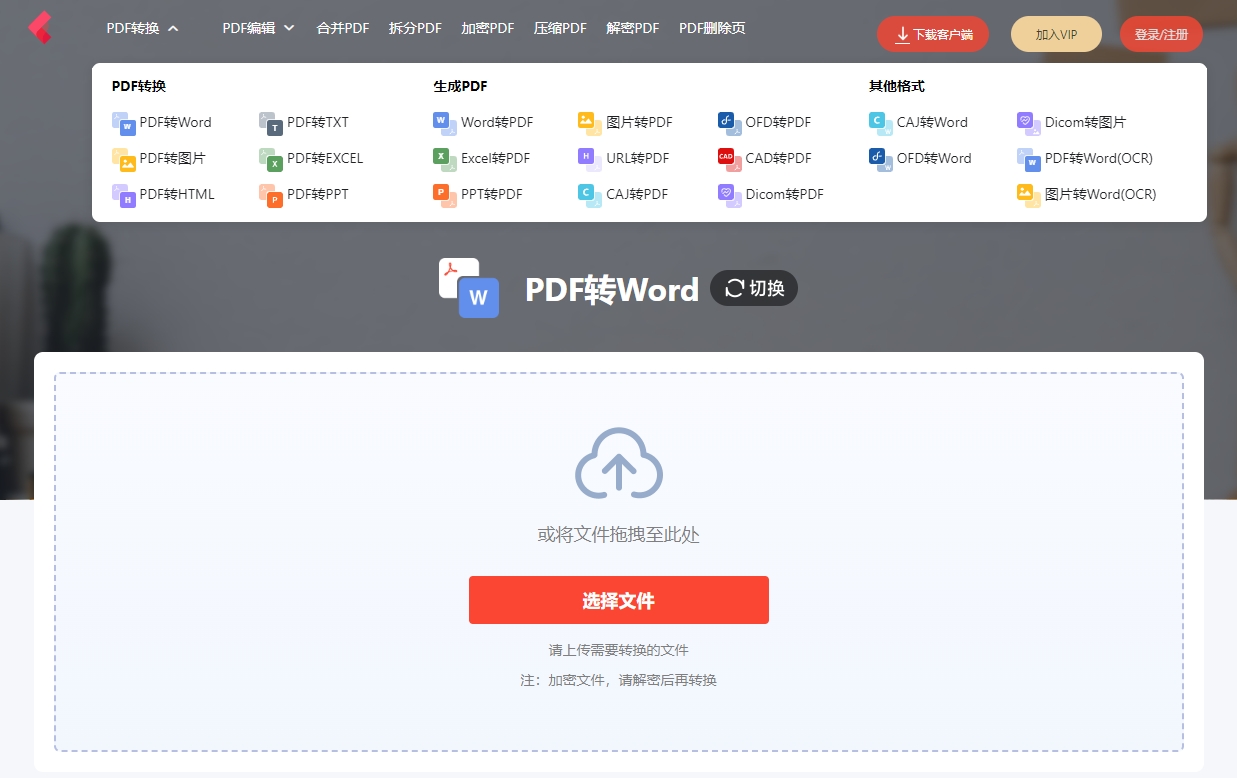The width and height of the screenshot is (1237, 778).
Task: Open the 拆分PDF nav item
Action: (x=415, y=28)
